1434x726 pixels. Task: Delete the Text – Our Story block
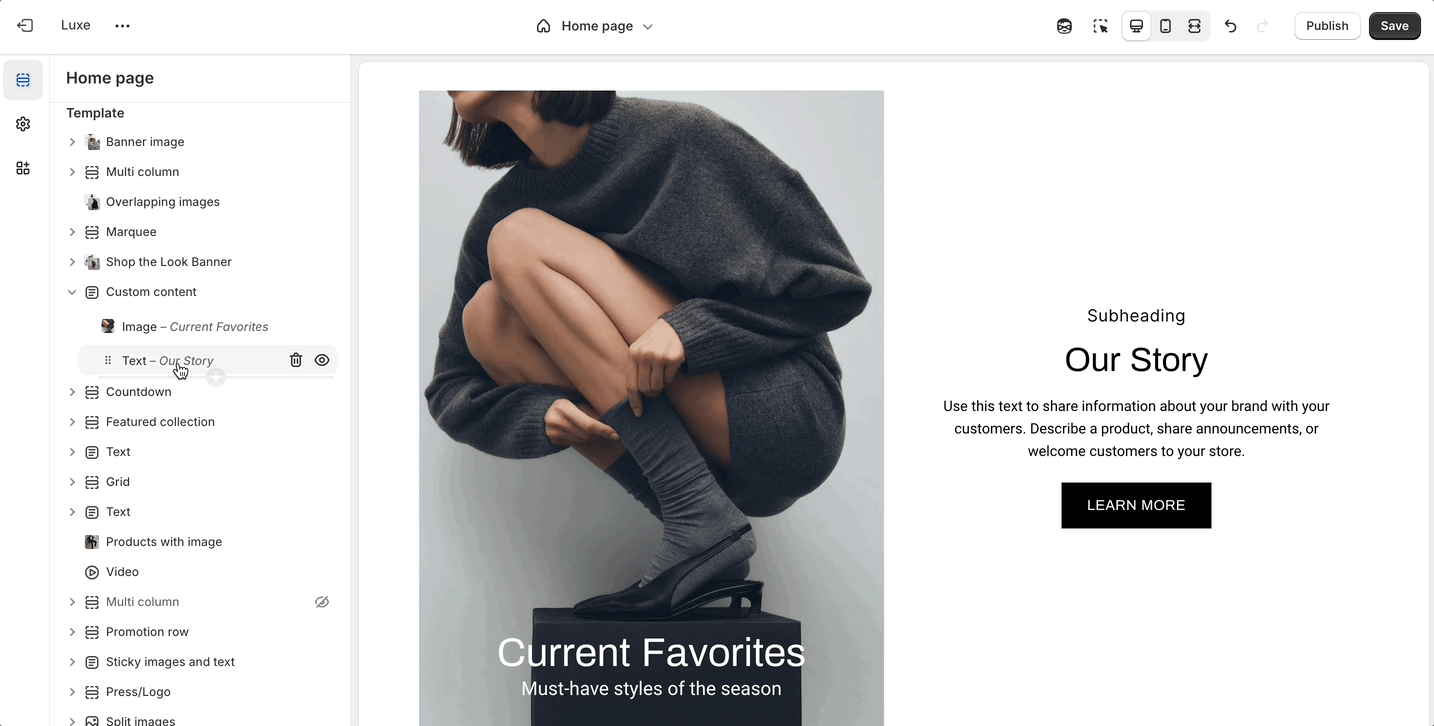click(296, 360)
